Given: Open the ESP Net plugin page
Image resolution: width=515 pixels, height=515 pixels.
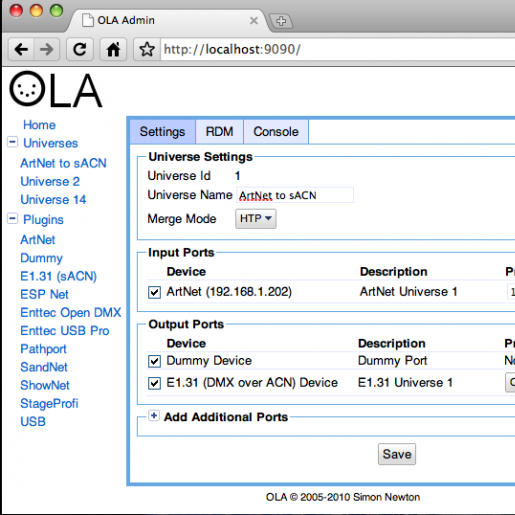Looking at the screenshot, I should [x=44, y=294].
